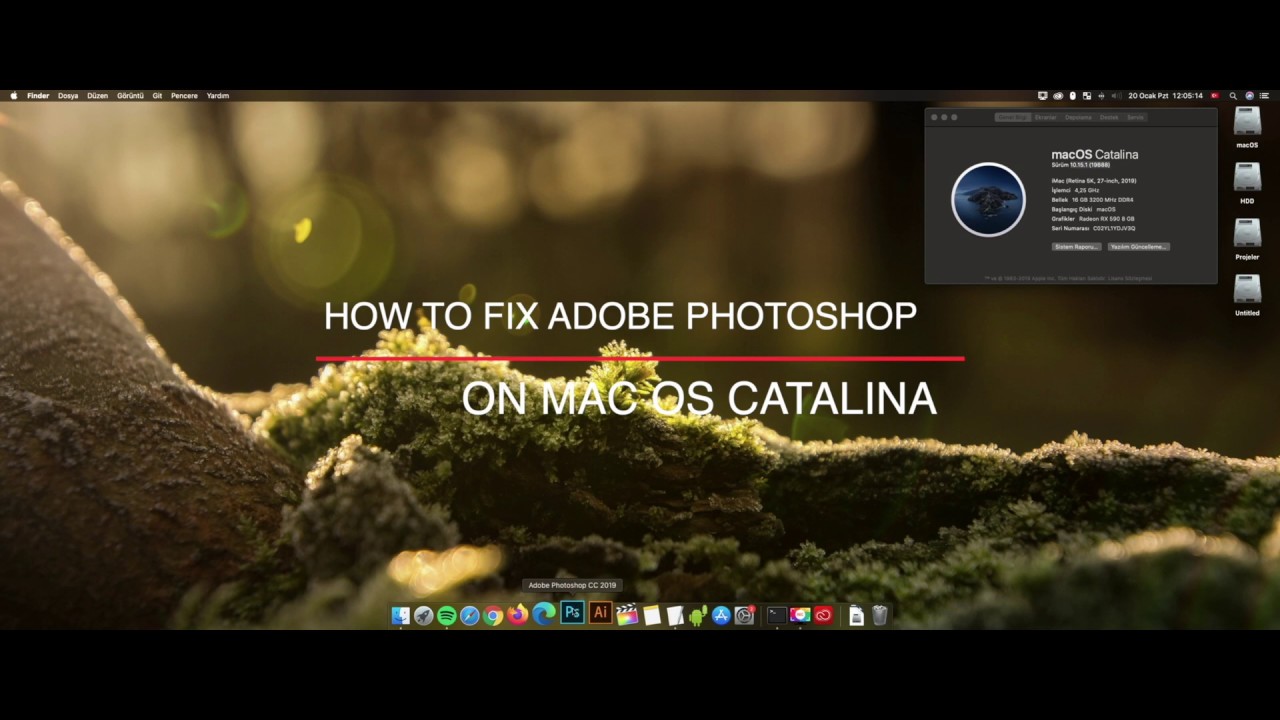Viewport: 1280px width, 720px height.
Task: Open the App Store from dock
Action: click(721, 615)
